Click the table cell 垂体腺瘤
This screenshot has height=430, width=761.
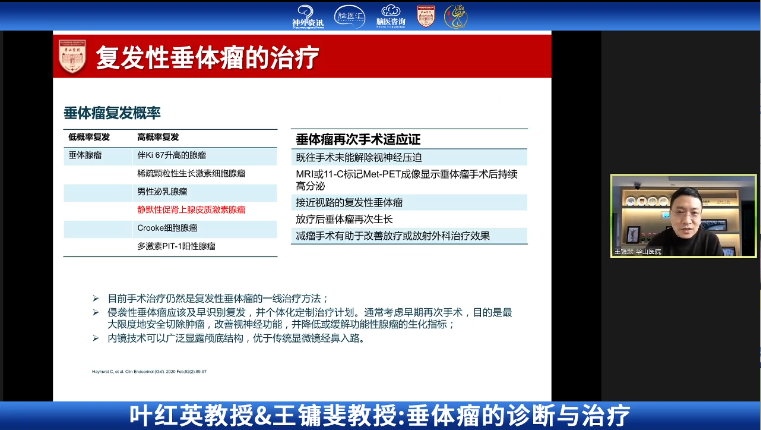click(85, 155)
